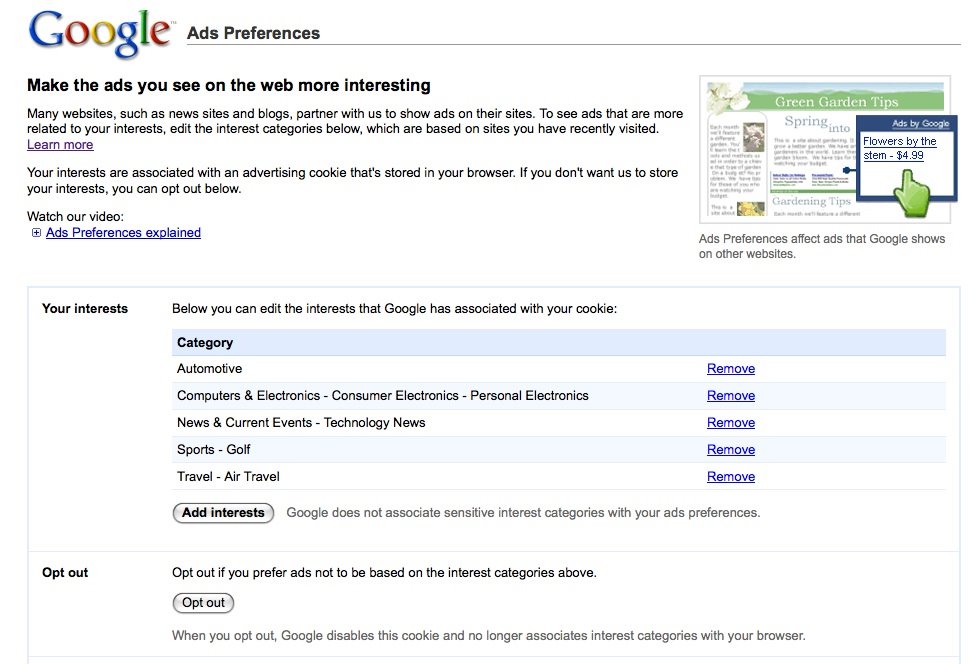Viewport: 977px width, 664px height.
Task: Open the Learn more link
Action: (x=60, y=145)
